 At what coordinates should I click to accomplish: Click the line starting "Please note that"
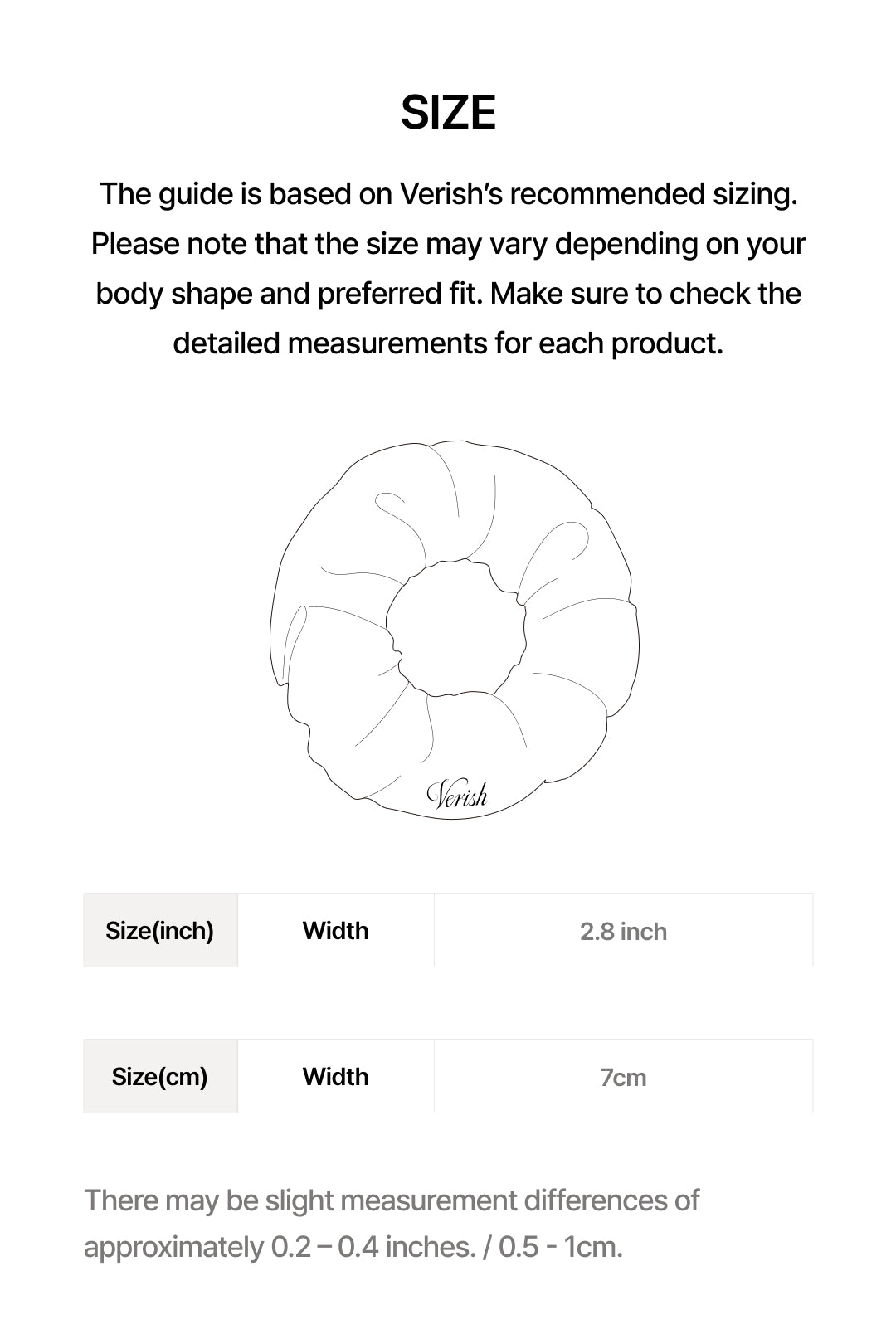point(448,244)
